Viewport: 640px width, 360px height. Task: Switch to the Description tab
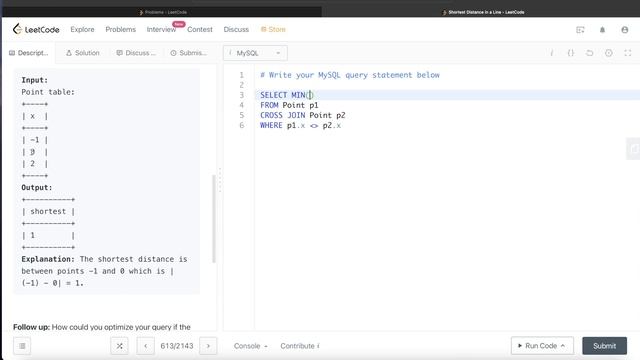[29, 53]
